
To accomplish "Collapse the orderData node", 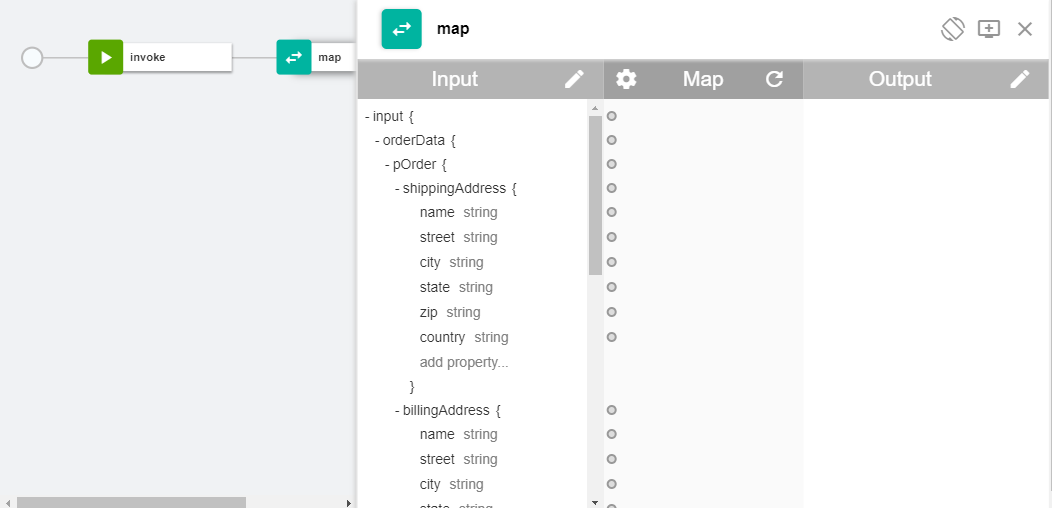I will pos(378,140).
